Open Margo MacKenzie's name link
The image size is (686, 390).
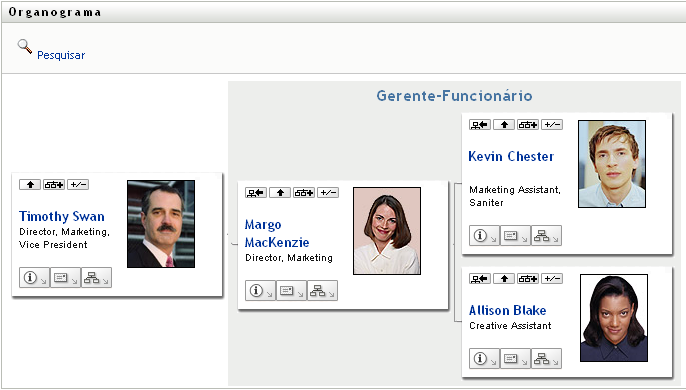pos(277,233)
